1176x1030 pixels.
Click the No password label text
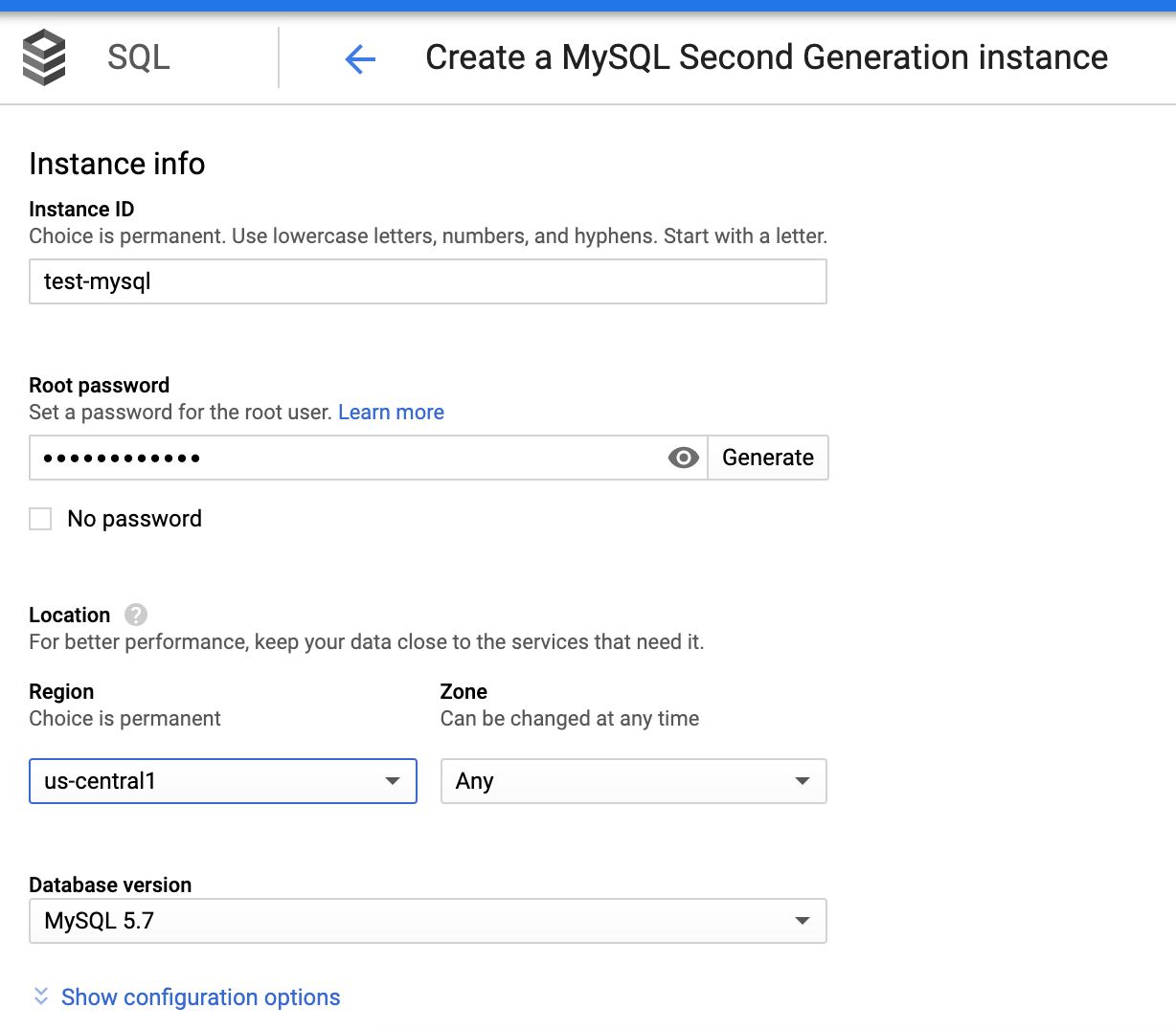(x=134, y=519)
